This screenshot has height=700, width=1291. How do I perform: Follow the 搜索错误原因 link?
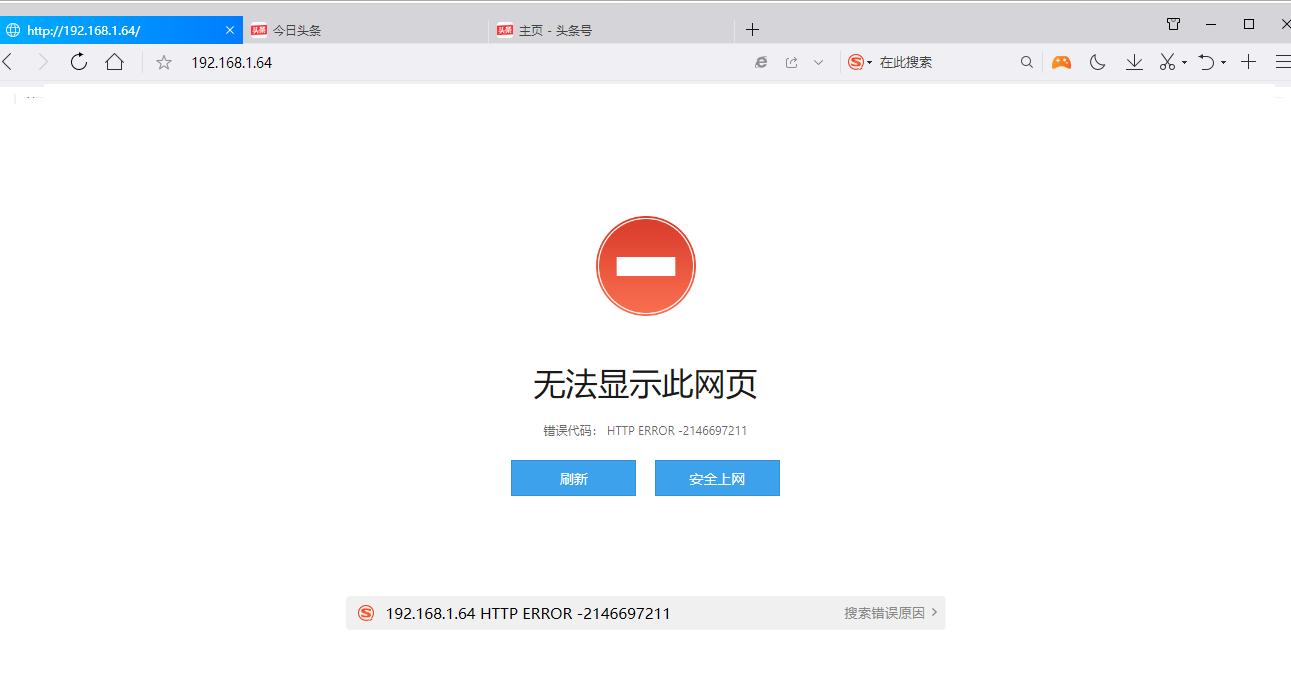pyautogui.click(x=884, y=613)
